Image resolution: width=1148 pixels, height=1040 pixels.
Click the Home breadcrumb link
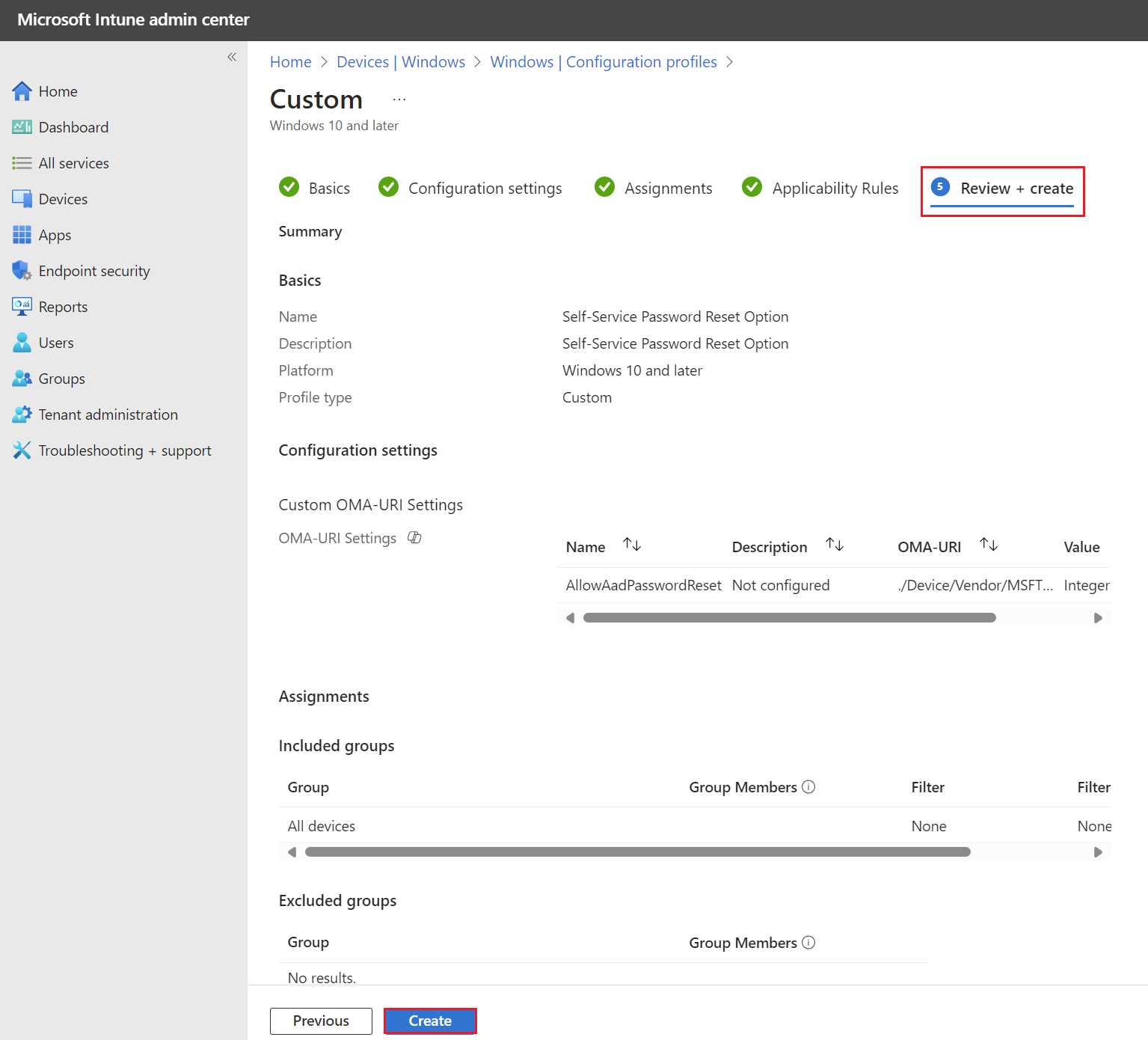tap(291, 62)
